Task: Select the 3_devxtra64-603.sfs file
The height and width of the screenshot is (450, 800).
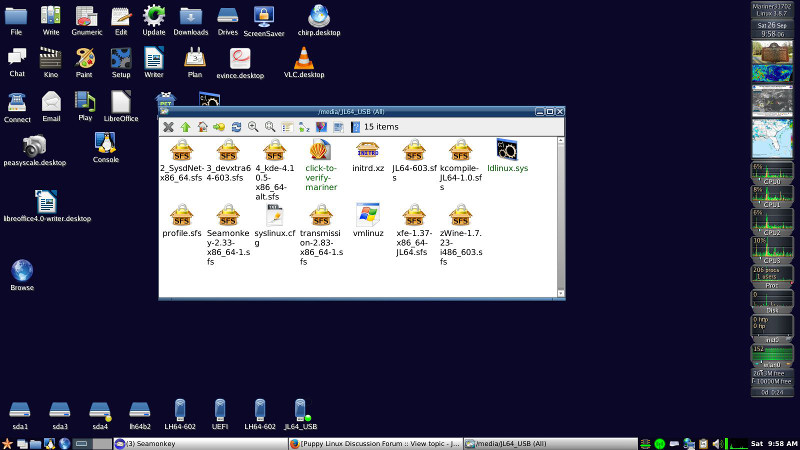Action: tap(228, 161)
